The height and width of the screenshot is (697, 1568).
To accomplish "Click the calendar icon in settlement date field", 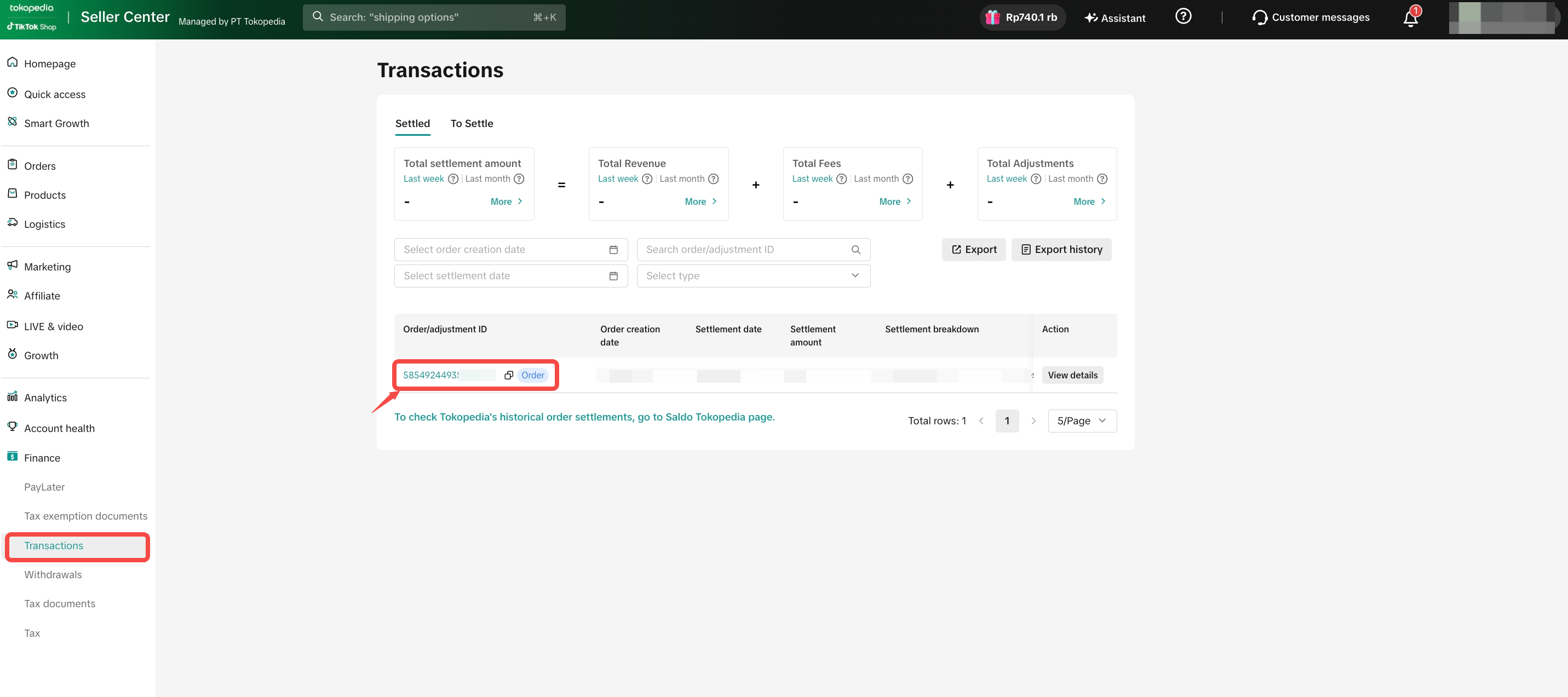I will coord(613,276).
